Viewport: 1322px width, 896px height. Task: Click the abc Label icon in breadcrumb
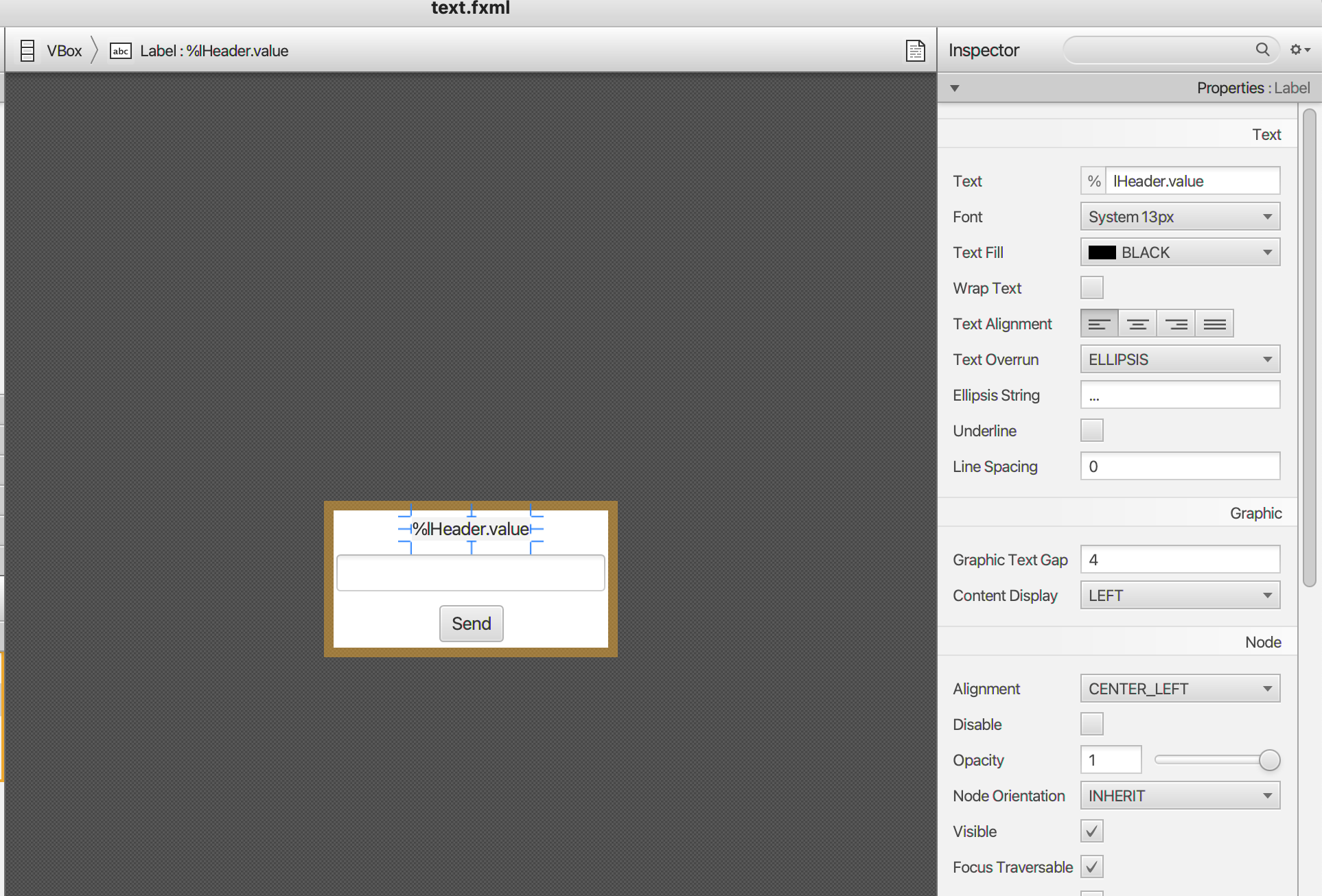tap(121, 51)
